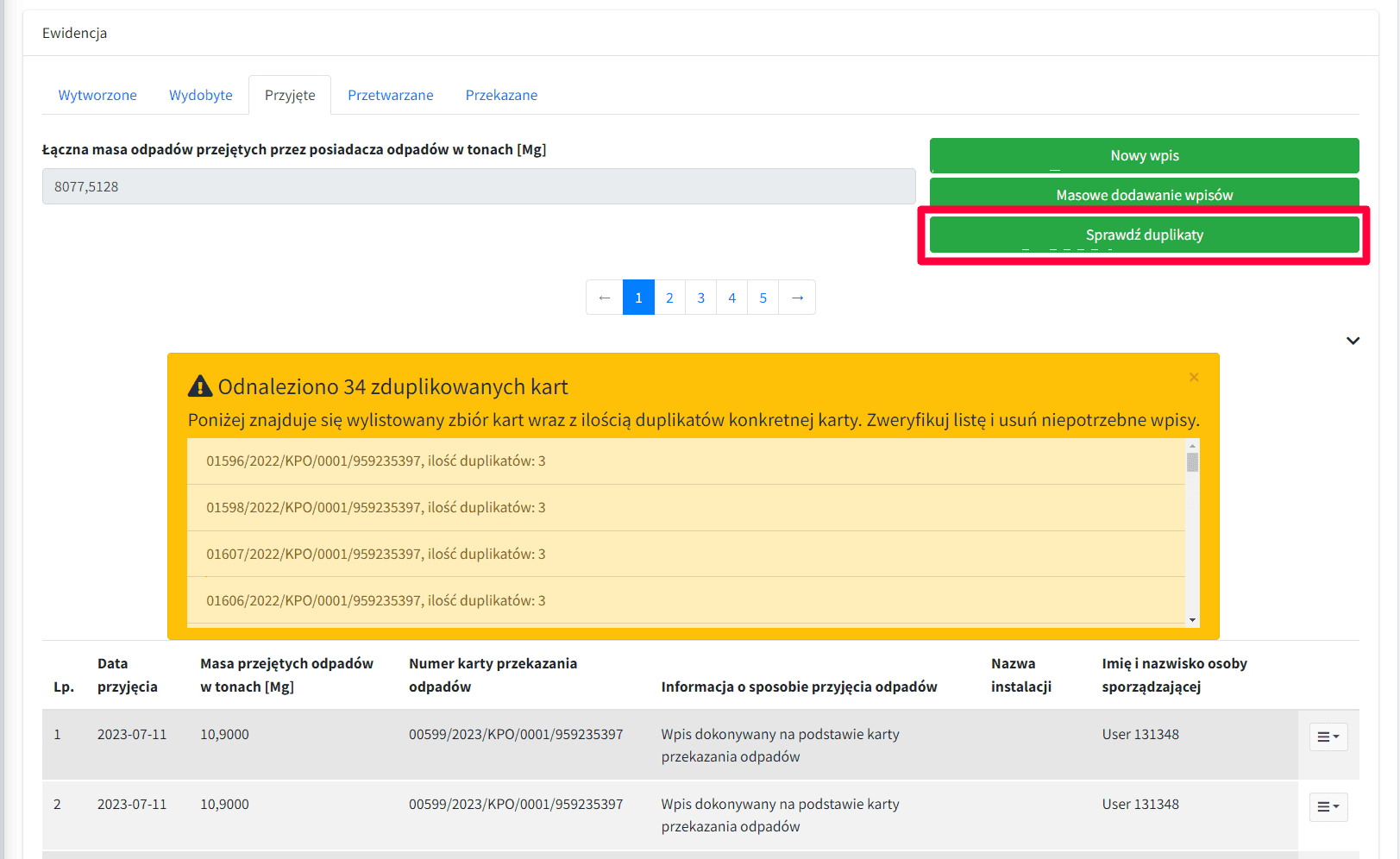This screenshot has height=859, width=1400.
Task: Switch to the Wydobyte tab
Action: (x=200, y=95)
